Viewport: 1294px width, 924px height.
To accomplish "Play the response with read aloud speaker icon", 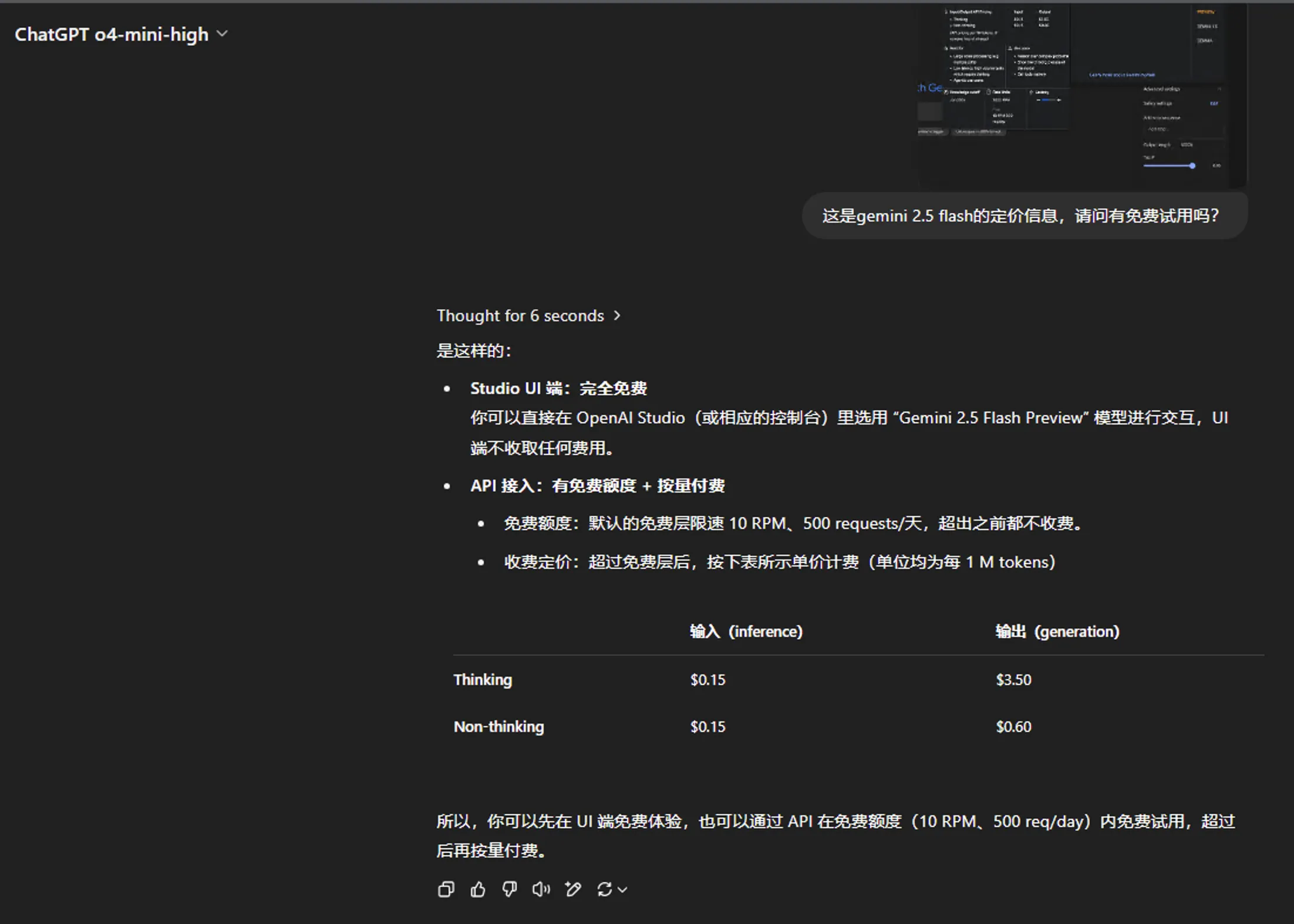I will coord(541,889).
